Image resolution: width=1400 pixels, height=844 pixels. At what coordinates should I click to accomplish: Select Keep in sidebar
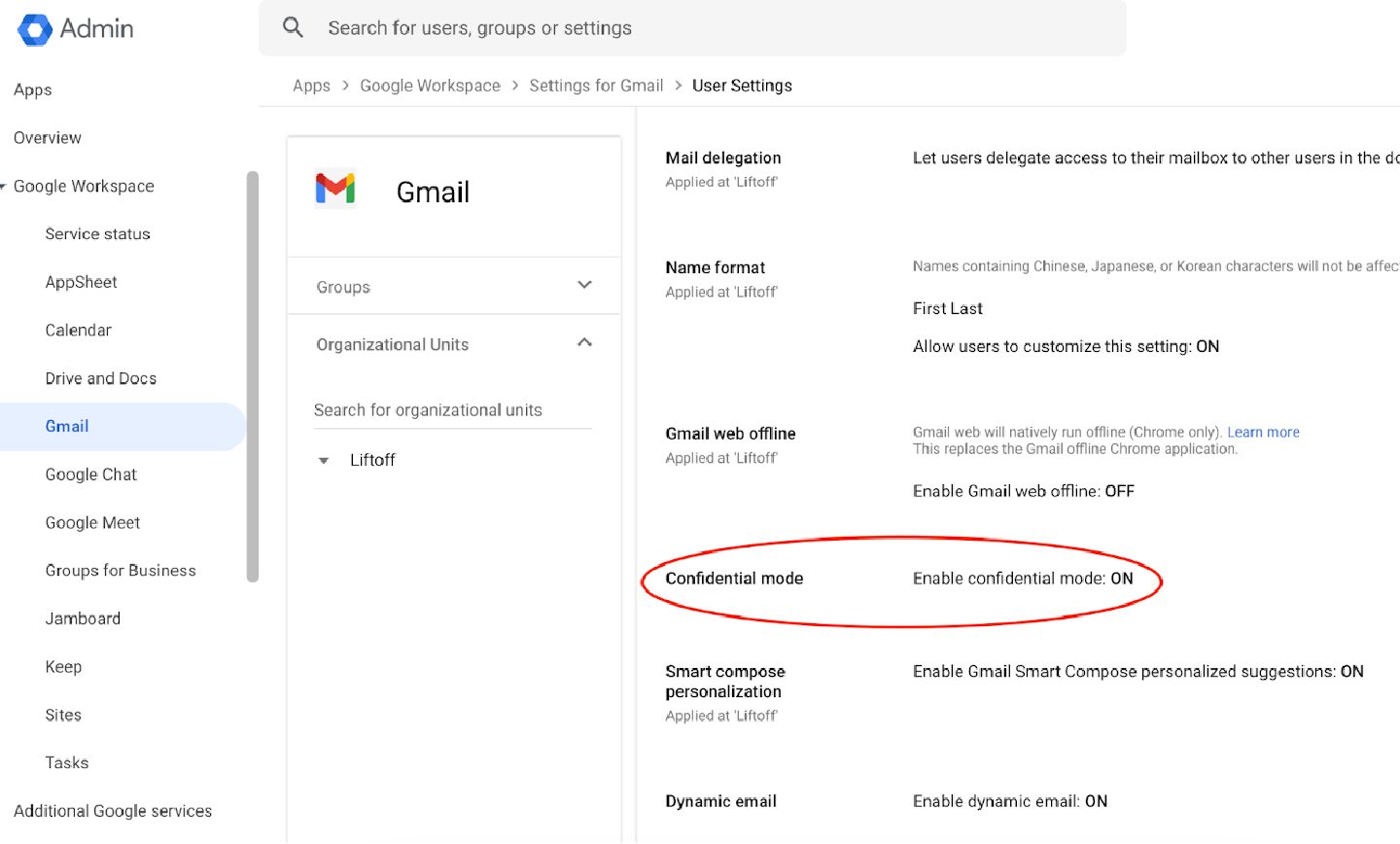63,667
